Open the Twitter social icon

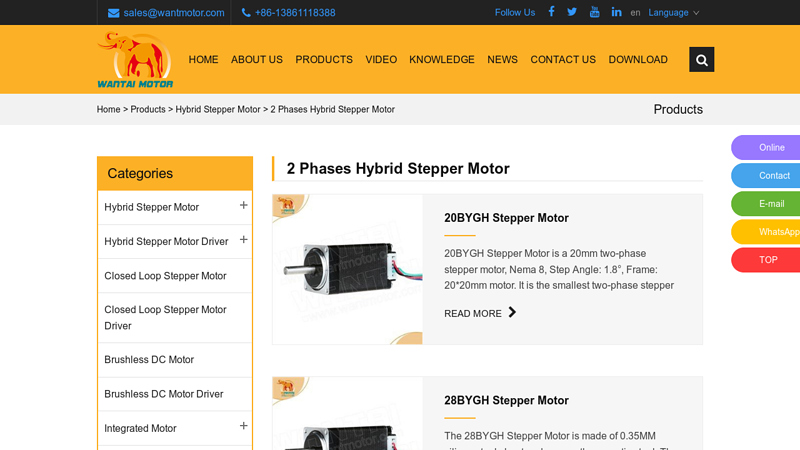(572, 12)
